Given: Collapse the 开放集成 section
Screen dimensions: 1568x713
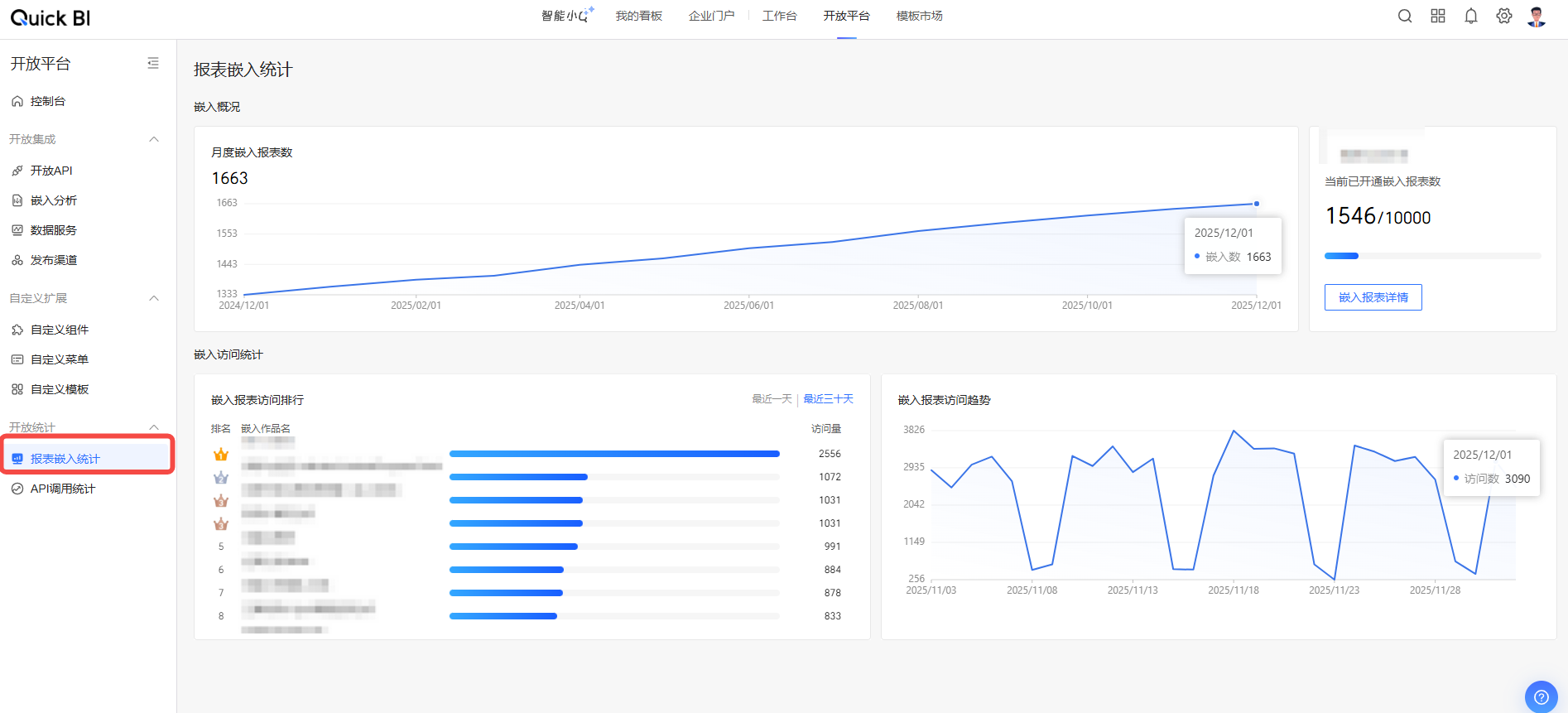Looking at the screenshot, I should click(154, 139).
